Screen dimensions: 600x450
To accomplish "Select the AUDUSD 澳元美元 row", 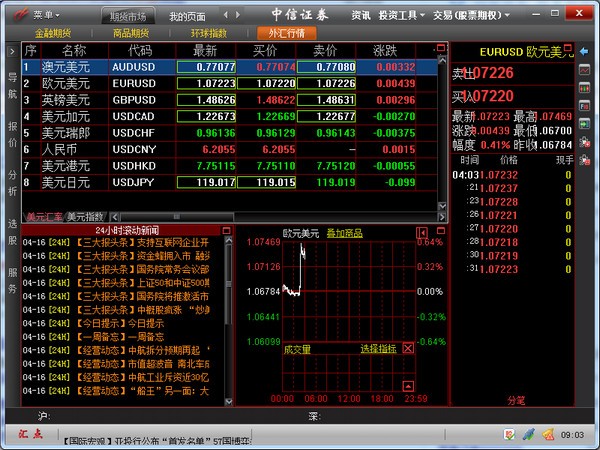I will [230, 67].
